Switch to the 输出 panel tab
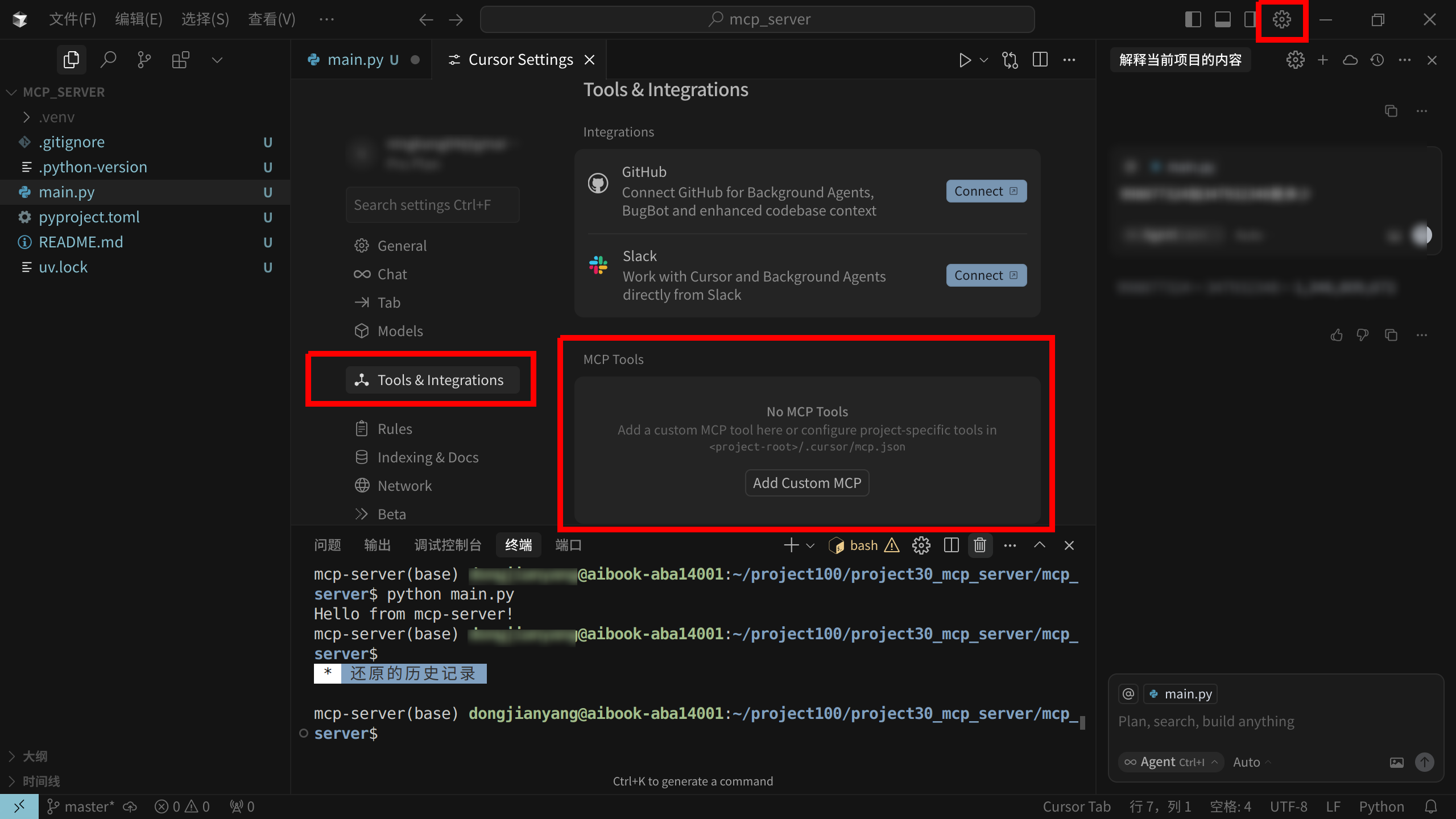The width and height of the screenshot is (1456, 819). [378, 545]
